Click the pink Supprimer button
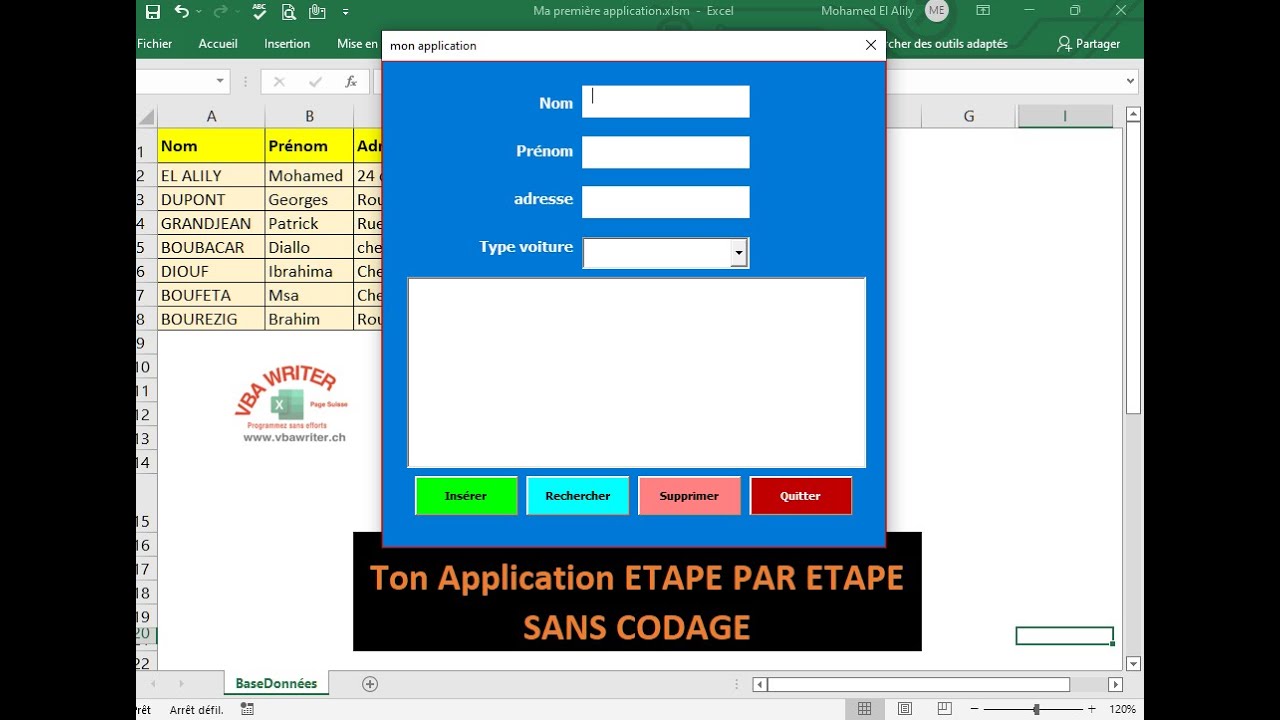 point(689,496)
